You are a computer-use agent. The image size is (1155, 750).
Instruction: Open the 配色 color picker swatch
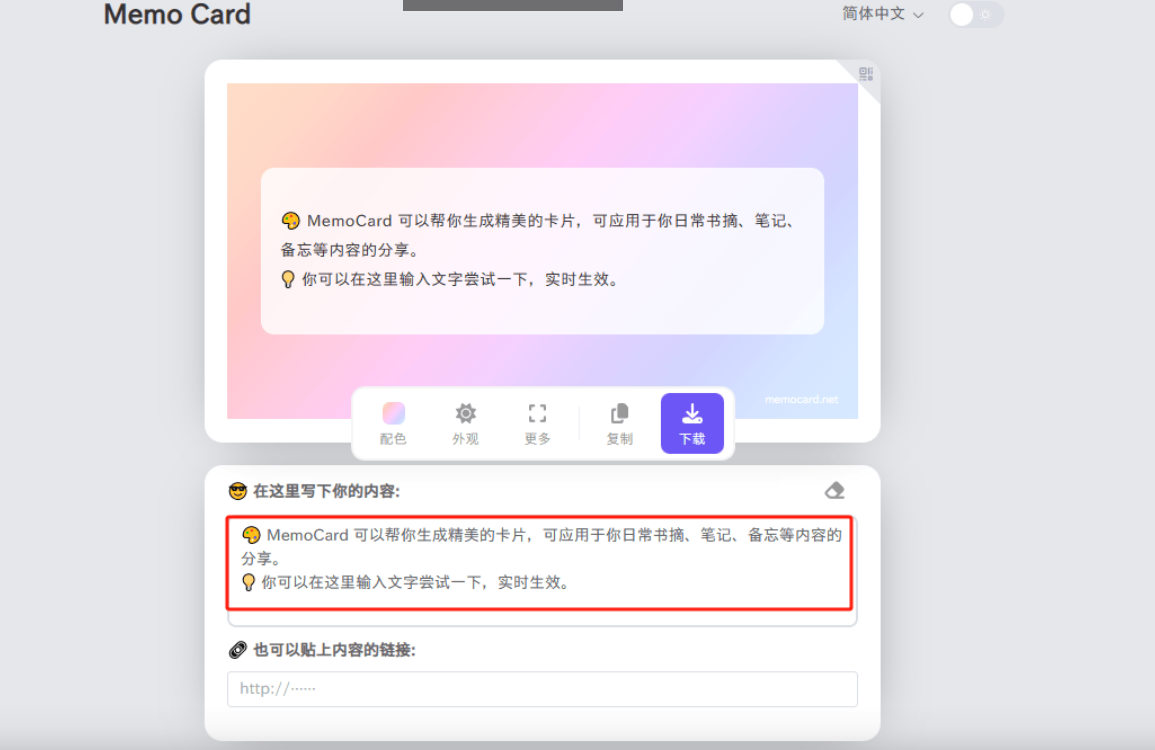[393, 410]
